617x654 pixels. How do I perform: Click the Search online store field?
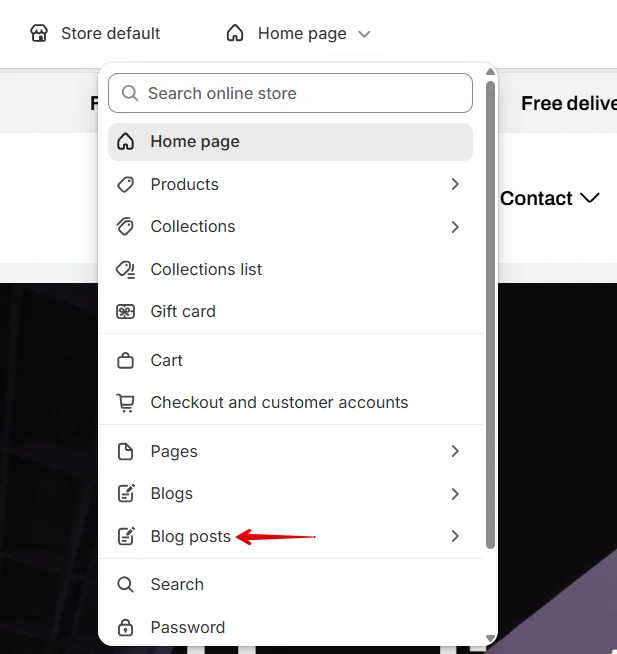[x=290, y=93]
